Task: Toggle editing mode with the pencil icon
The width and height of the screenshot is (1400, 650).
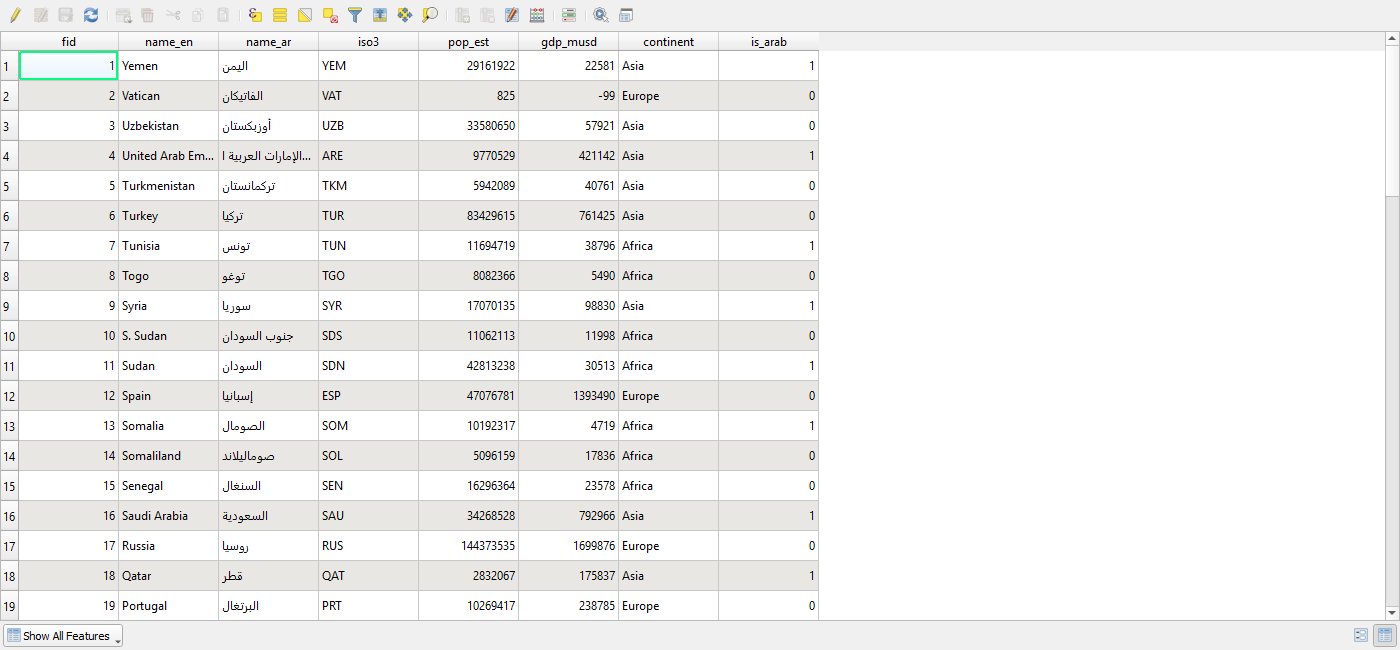Action: (x=15, y=15)
